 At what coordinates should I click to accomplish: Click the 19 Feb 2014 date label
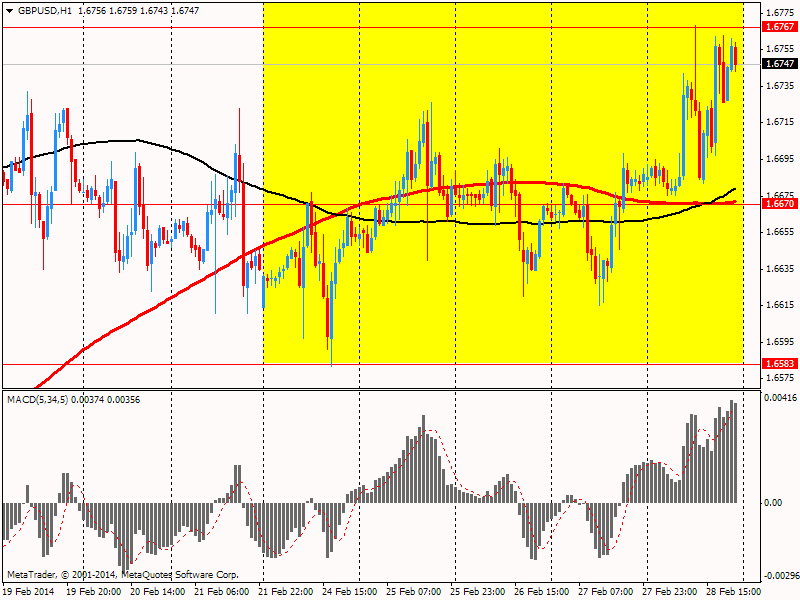point(30,592)
